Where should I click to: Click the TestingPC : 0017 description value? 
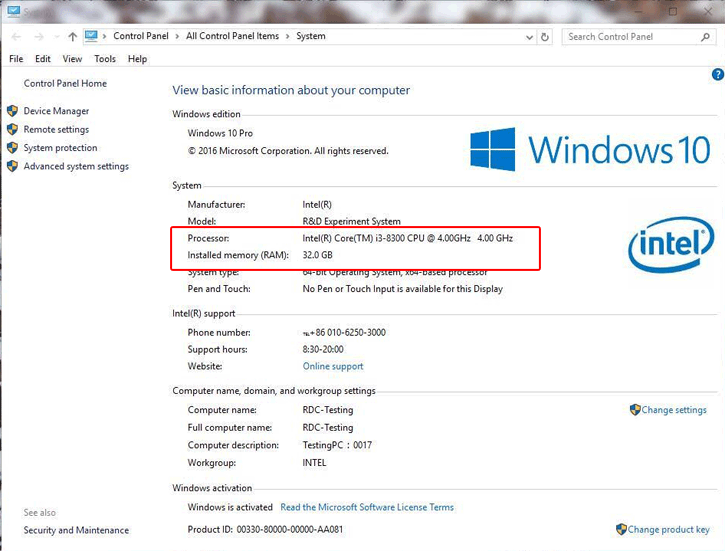point(337,445)
